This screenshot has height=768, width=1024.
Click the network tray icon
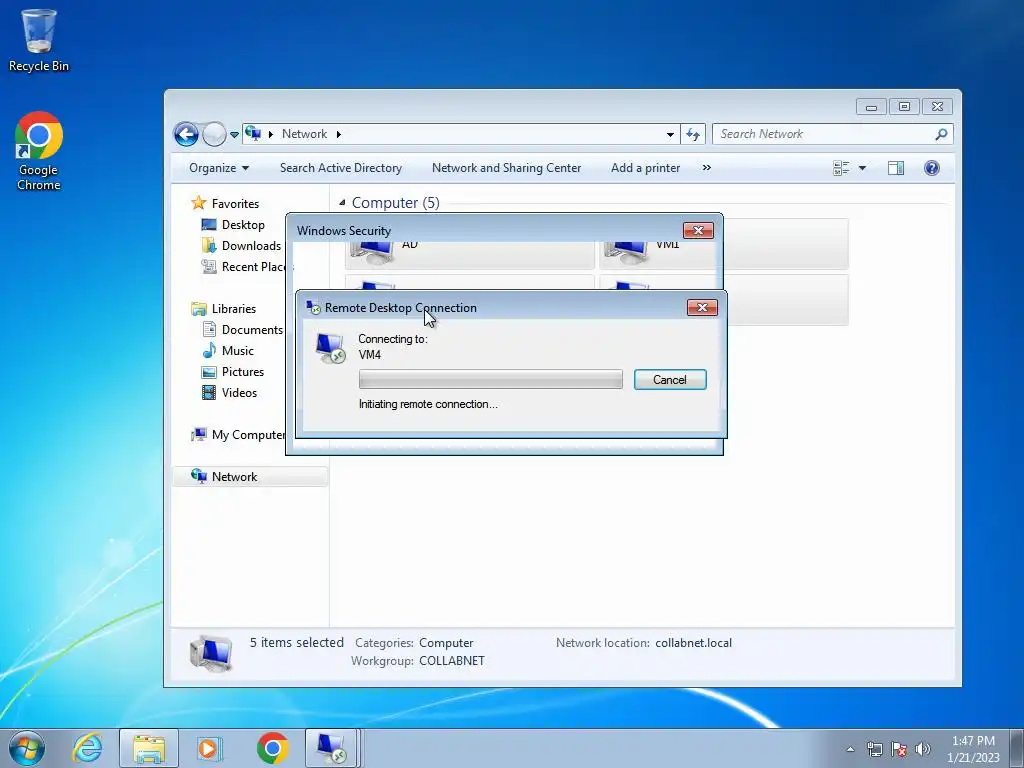coord(874,749)
